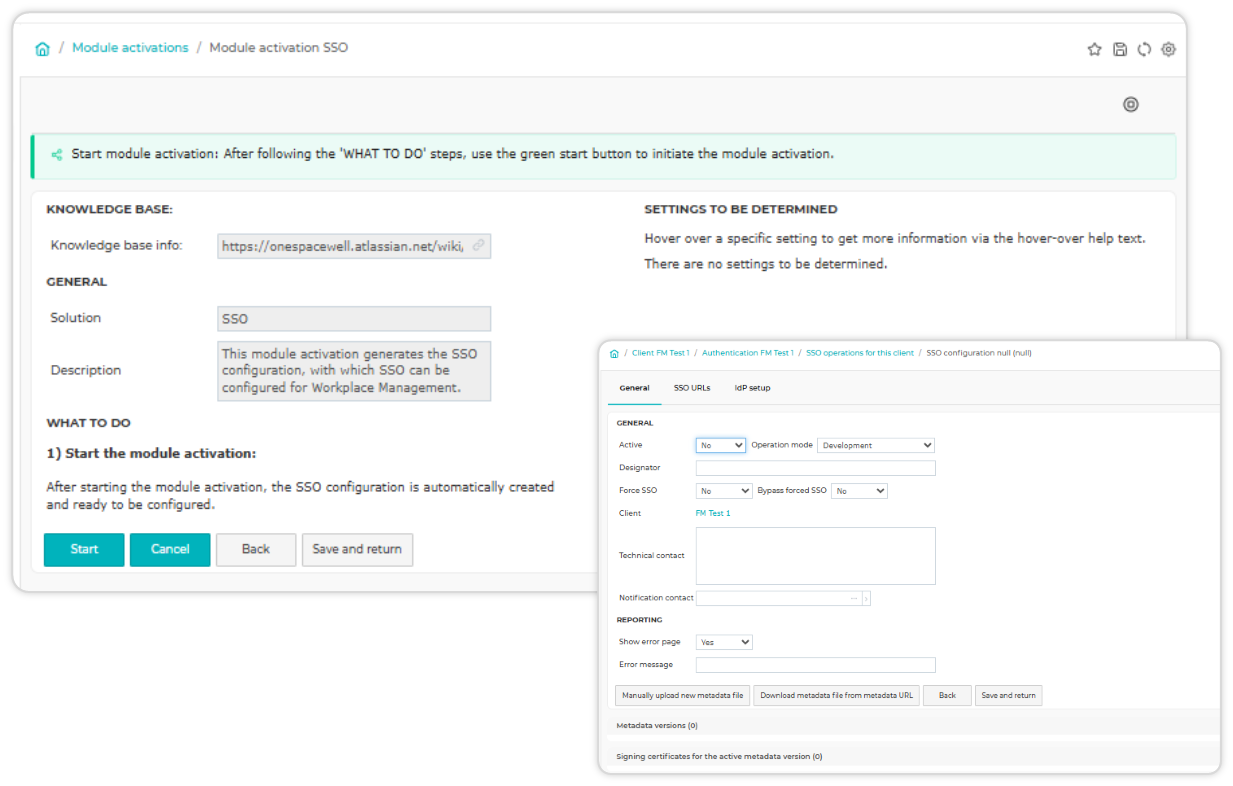Switch to the IdP setup tab
This screenshot has width=1233, height=786.
752,388
